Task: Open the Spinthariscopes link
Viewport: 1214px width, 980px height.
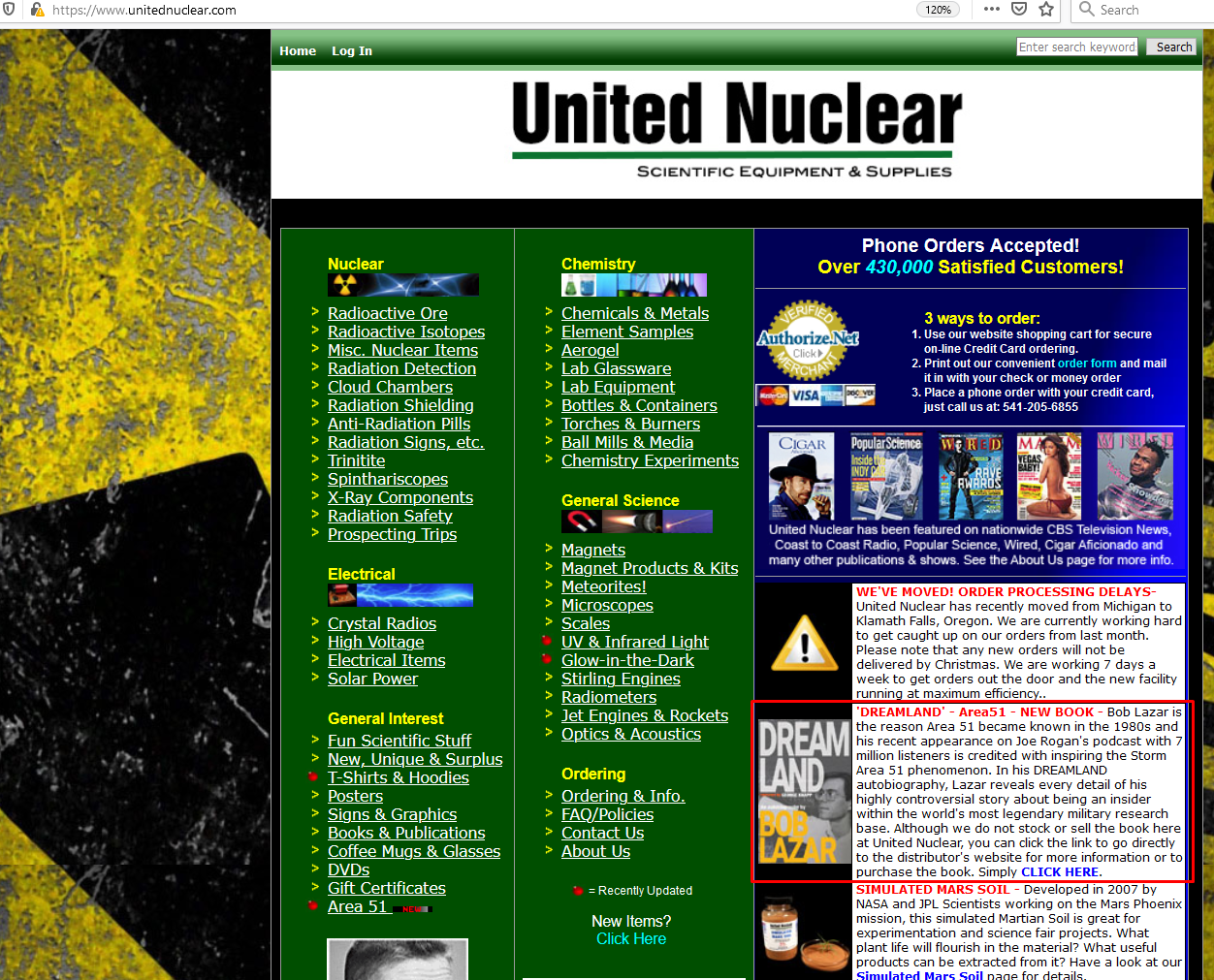Action: pos(388,479)
